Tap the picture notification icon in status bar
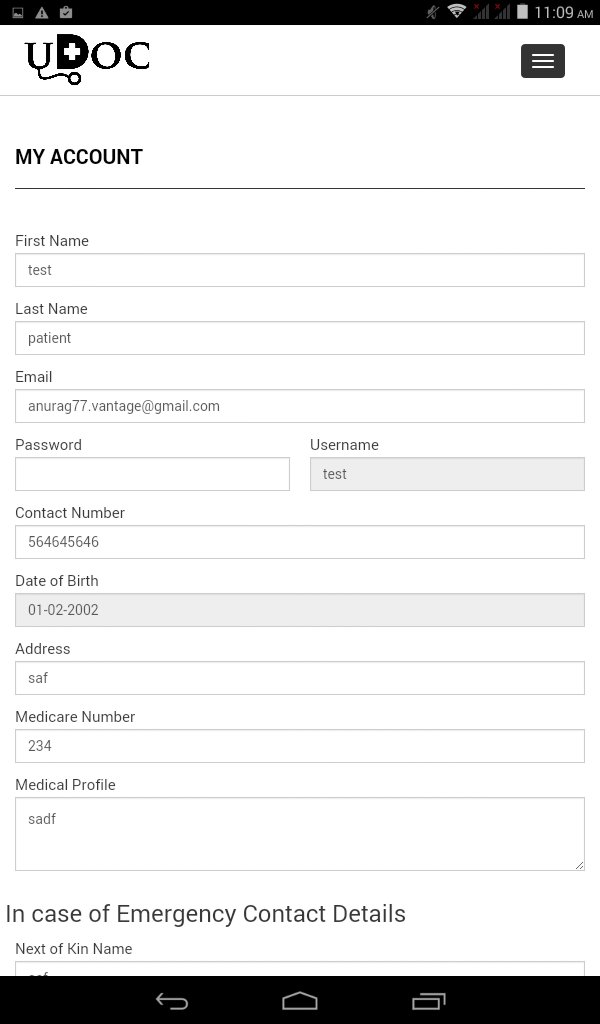The image size is (600, 1024). 18,12
